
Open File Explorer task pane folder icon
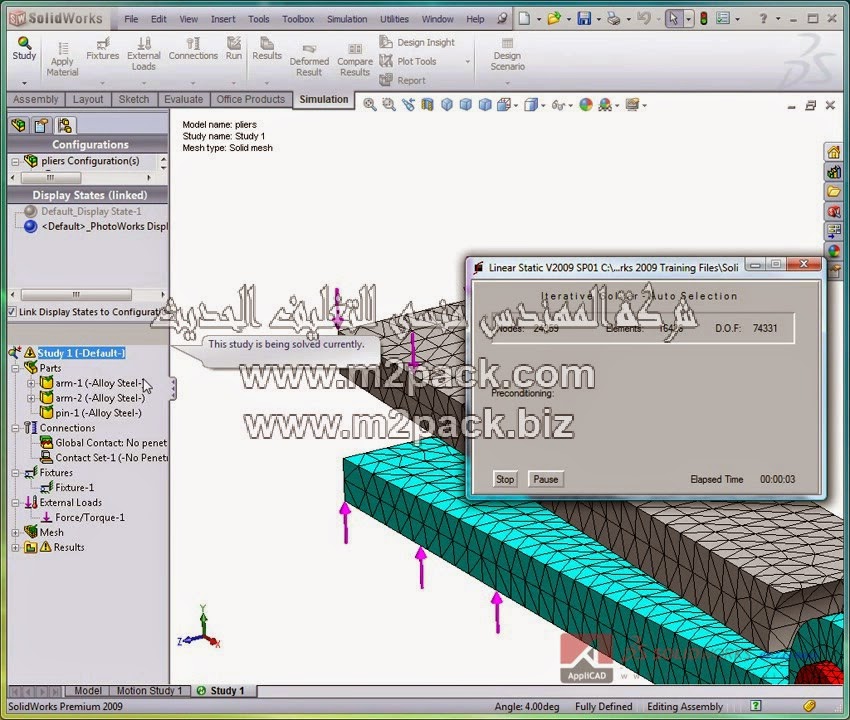pos(833,192)
